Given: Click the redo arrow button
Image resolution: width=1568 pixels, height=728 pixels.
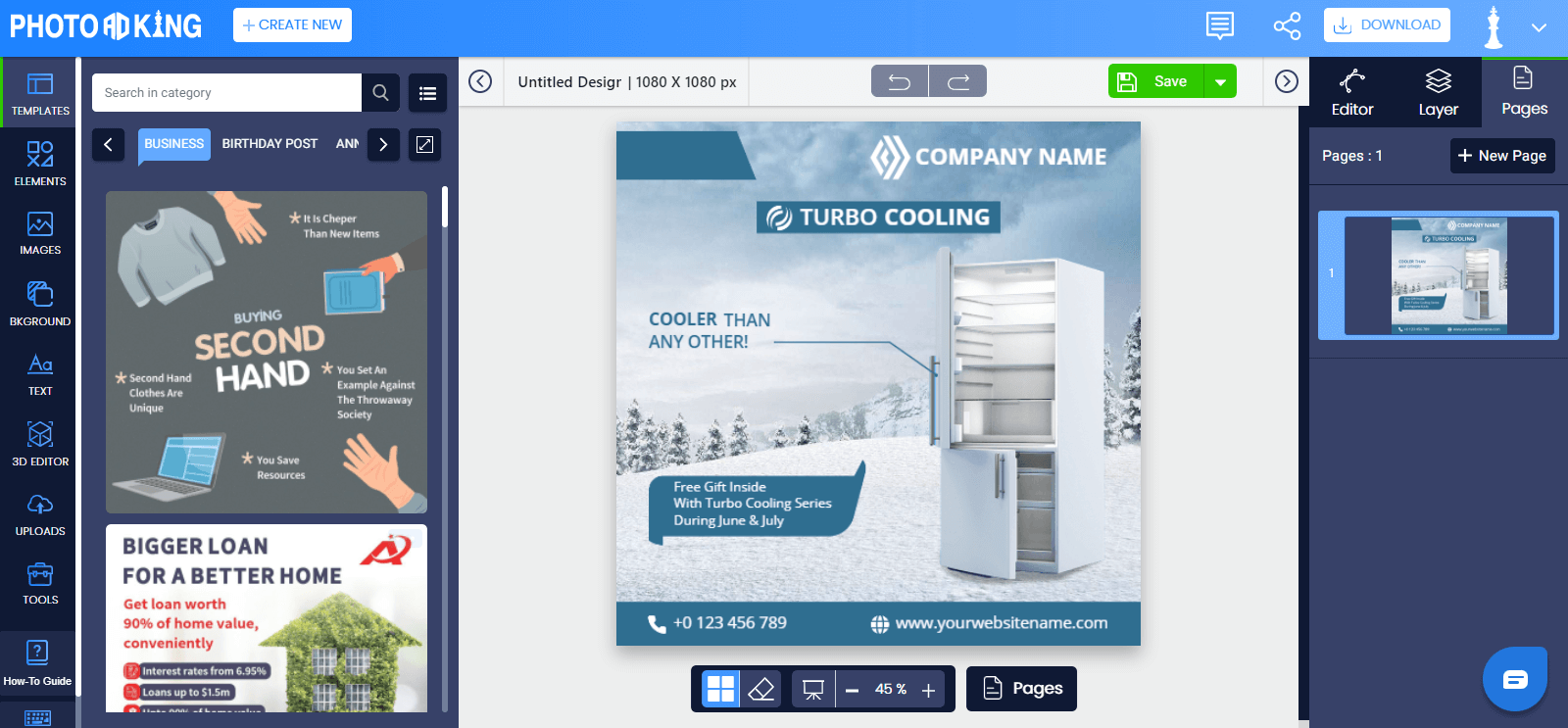Looking at the screenshot, I should pyautogui.click(x=957, y=81).
